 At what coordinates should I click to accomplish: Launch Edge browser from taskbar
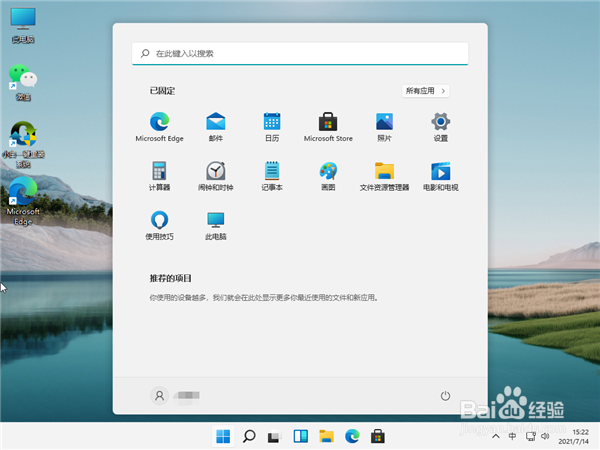pos(352,436)
